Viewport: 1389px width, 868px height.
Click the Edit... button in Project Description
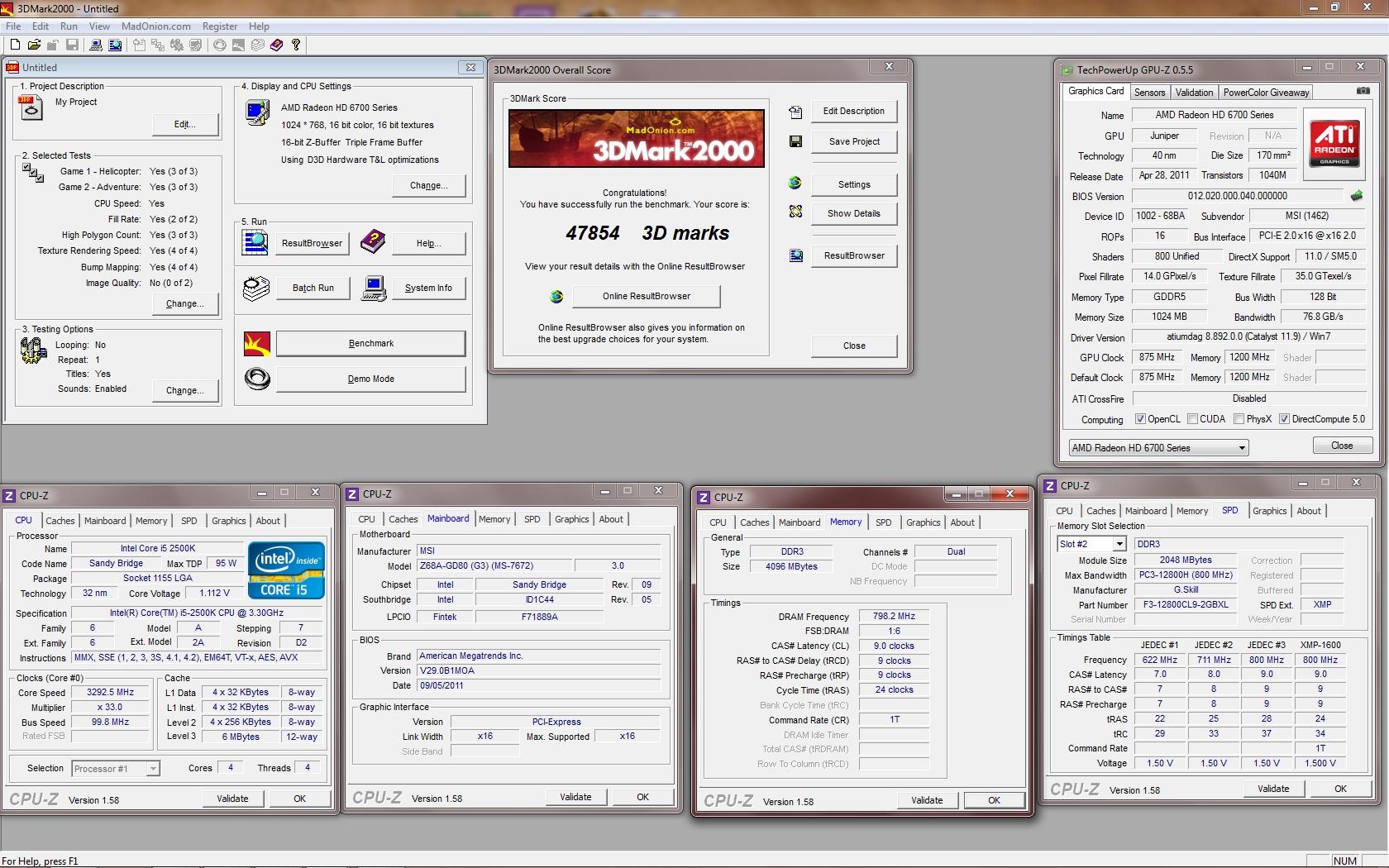pyautogui.click(x=185, y=124)
